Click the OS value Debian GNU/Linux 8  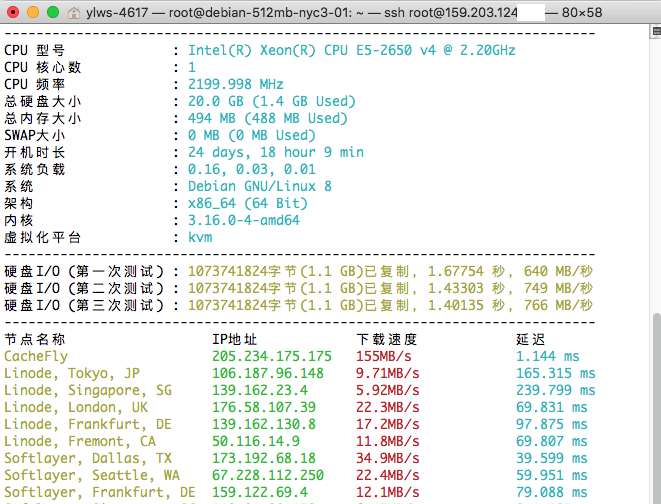(x=260, y=186)
